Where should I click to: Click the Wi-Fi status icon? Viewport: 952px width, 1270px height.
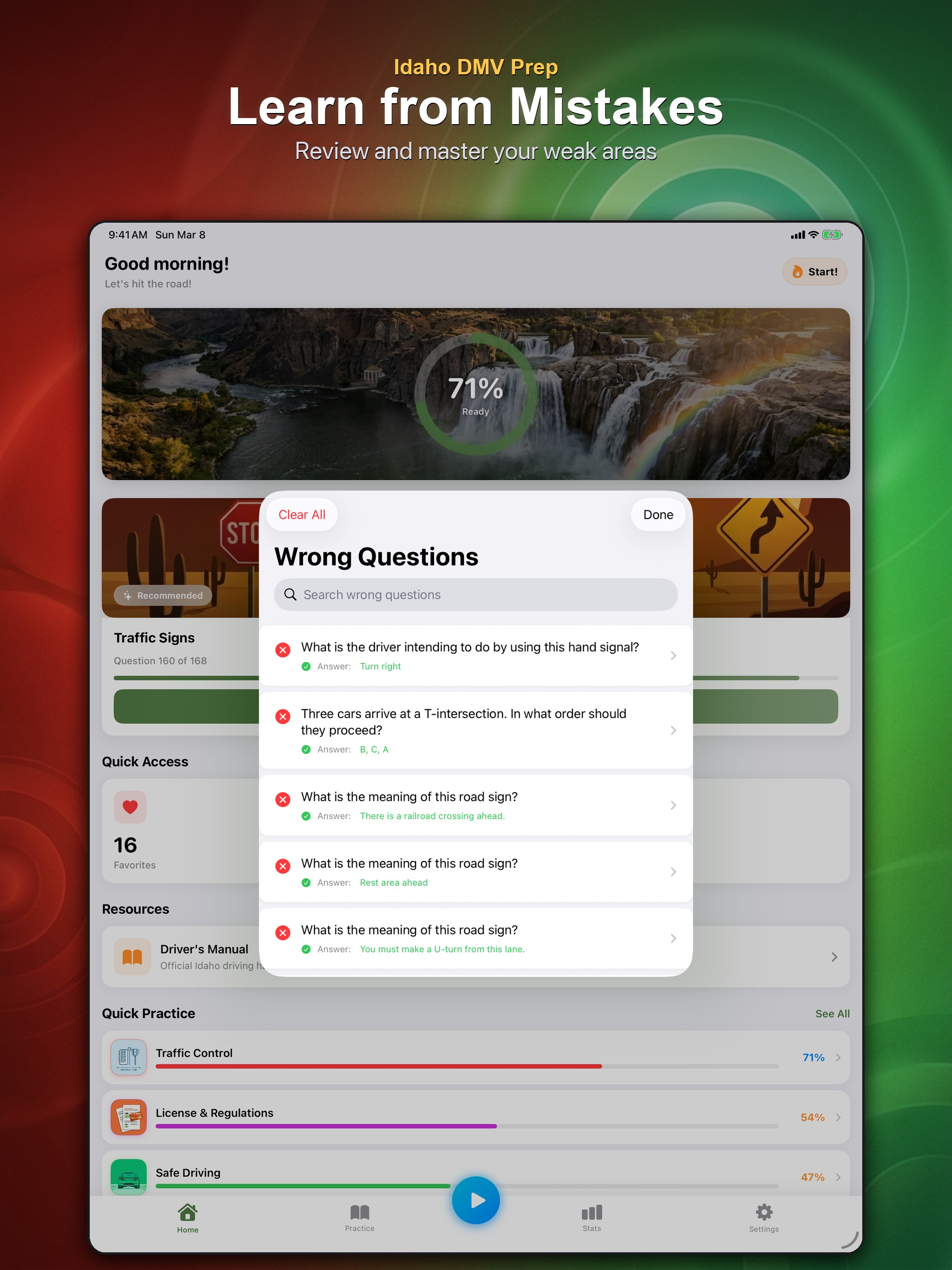pyautogui.click(x=813, y=235)
